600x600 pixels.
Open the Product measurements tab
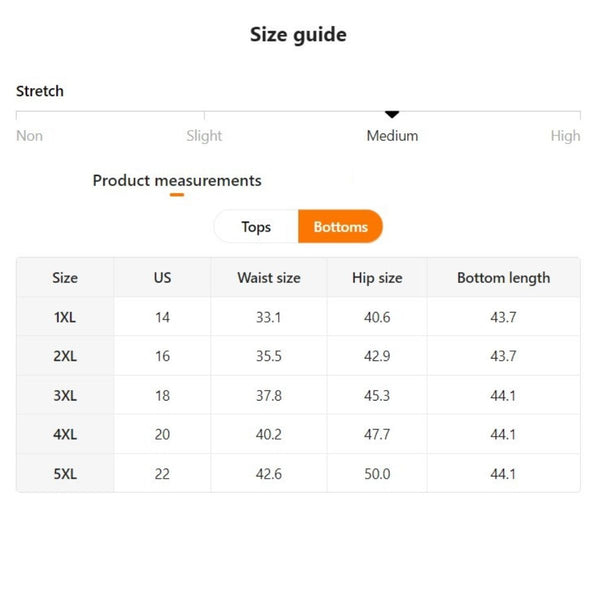click(177, 181)
